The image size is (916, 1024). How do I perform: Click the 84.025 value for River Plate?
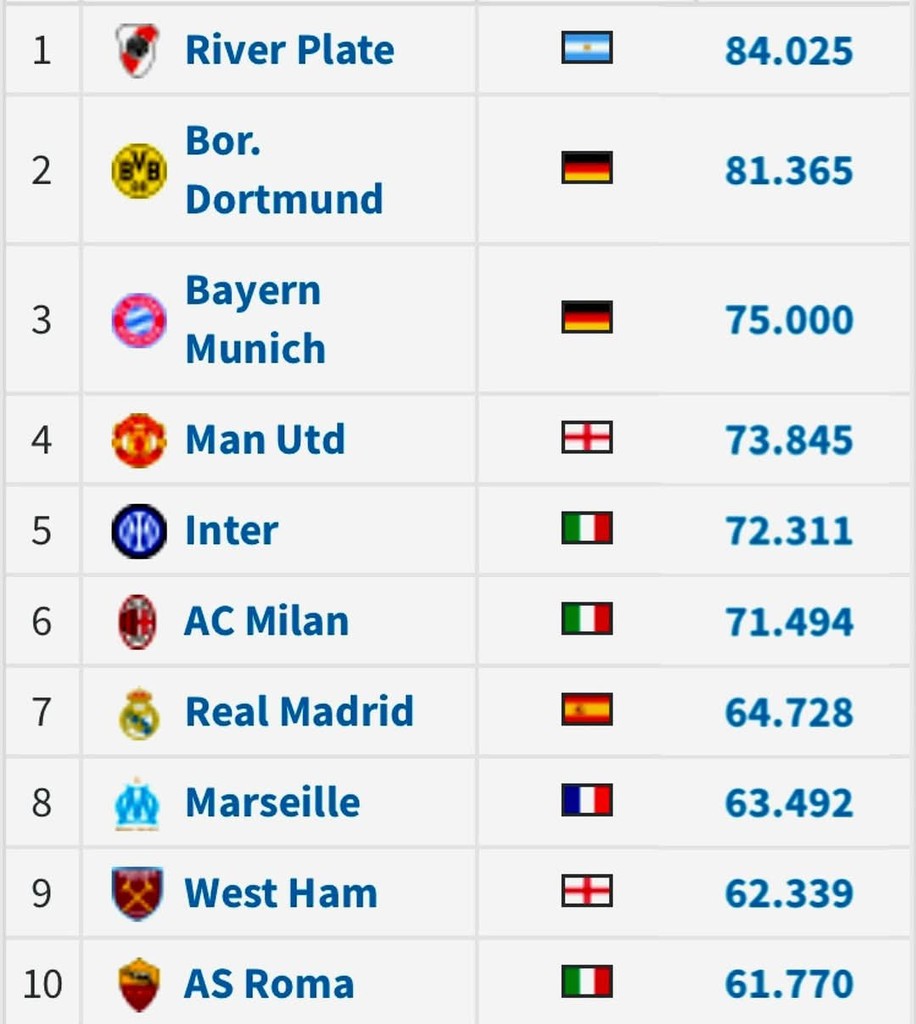pos(789,51)
